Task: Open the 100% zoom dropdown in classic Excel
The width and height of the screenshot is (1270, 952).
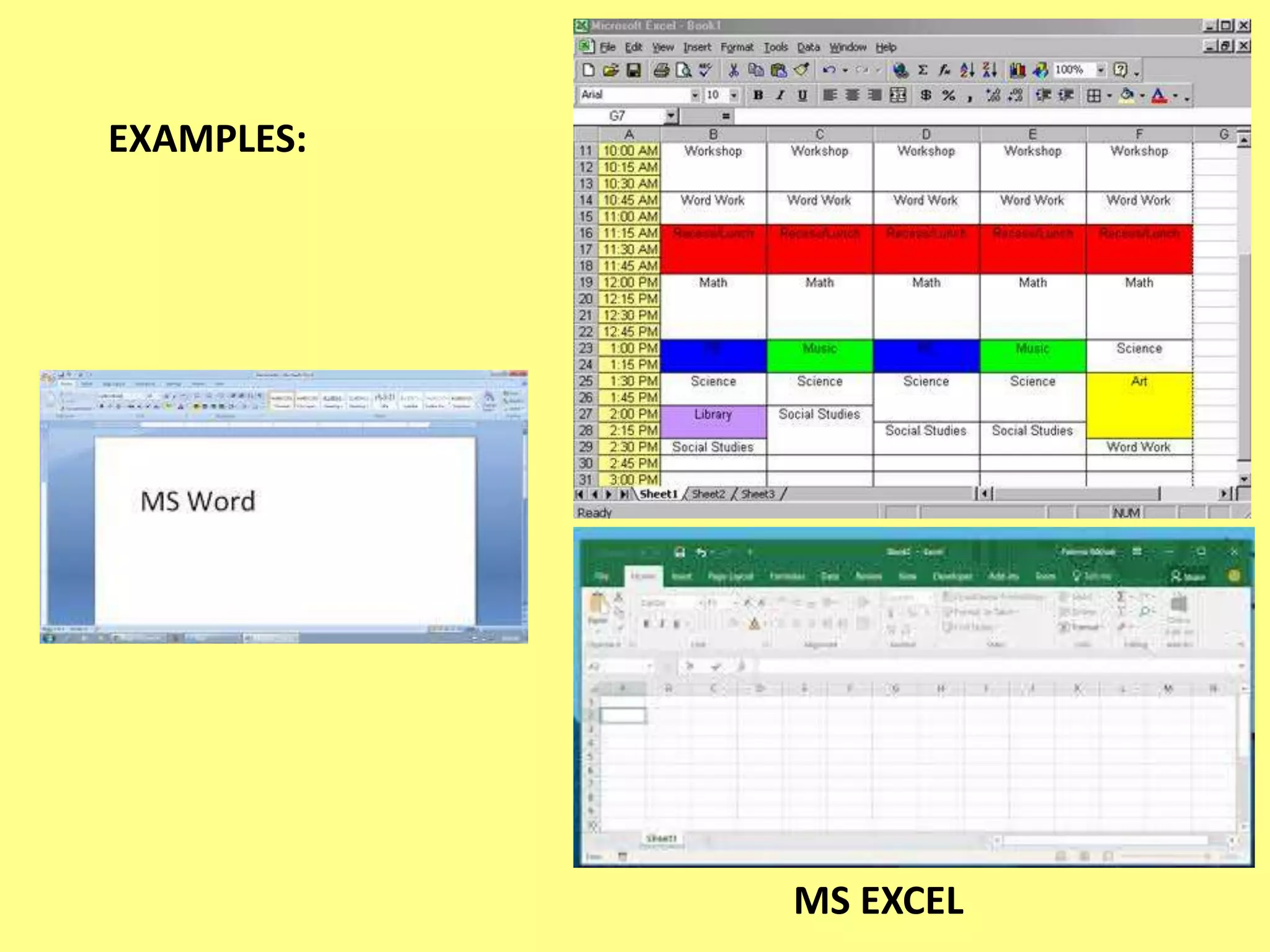Action: [x=1101, y=70]
